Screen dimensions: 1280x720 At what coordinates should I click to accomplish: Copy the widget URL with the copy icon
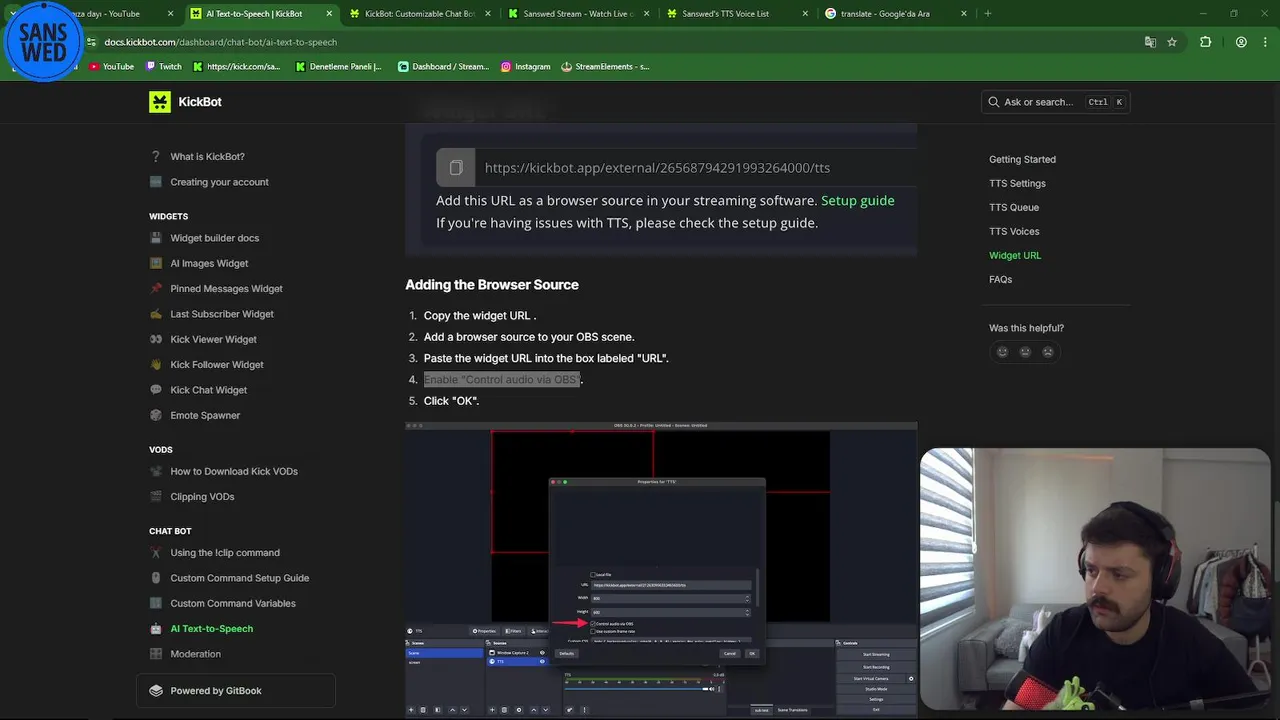456,168
